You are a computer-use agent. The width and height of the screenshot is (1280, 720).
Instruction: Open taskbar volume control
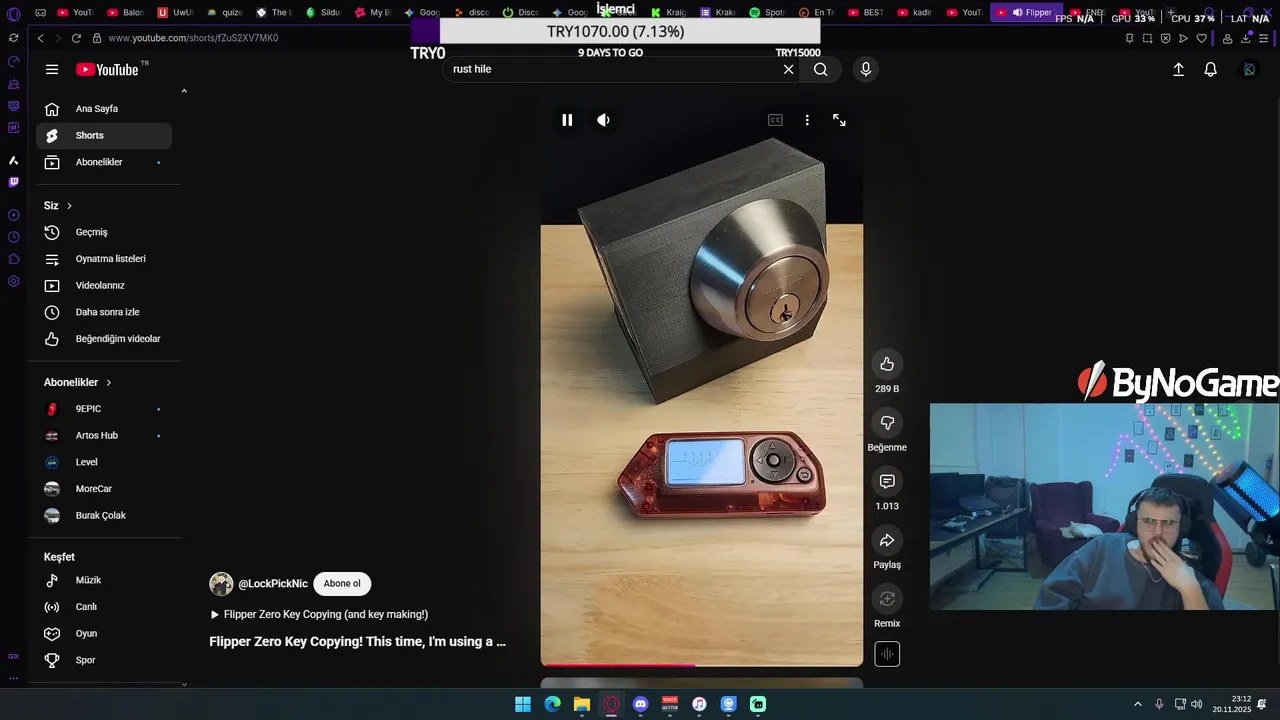1197,704
